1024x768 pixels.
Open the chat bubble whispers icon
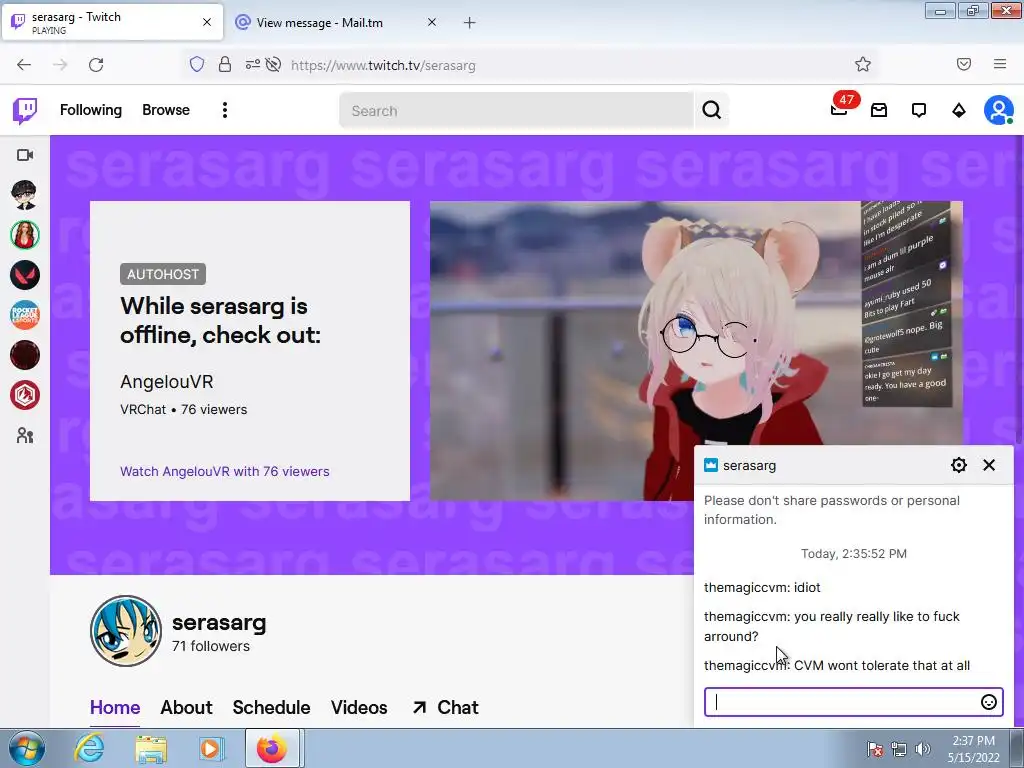pos(919,110)
